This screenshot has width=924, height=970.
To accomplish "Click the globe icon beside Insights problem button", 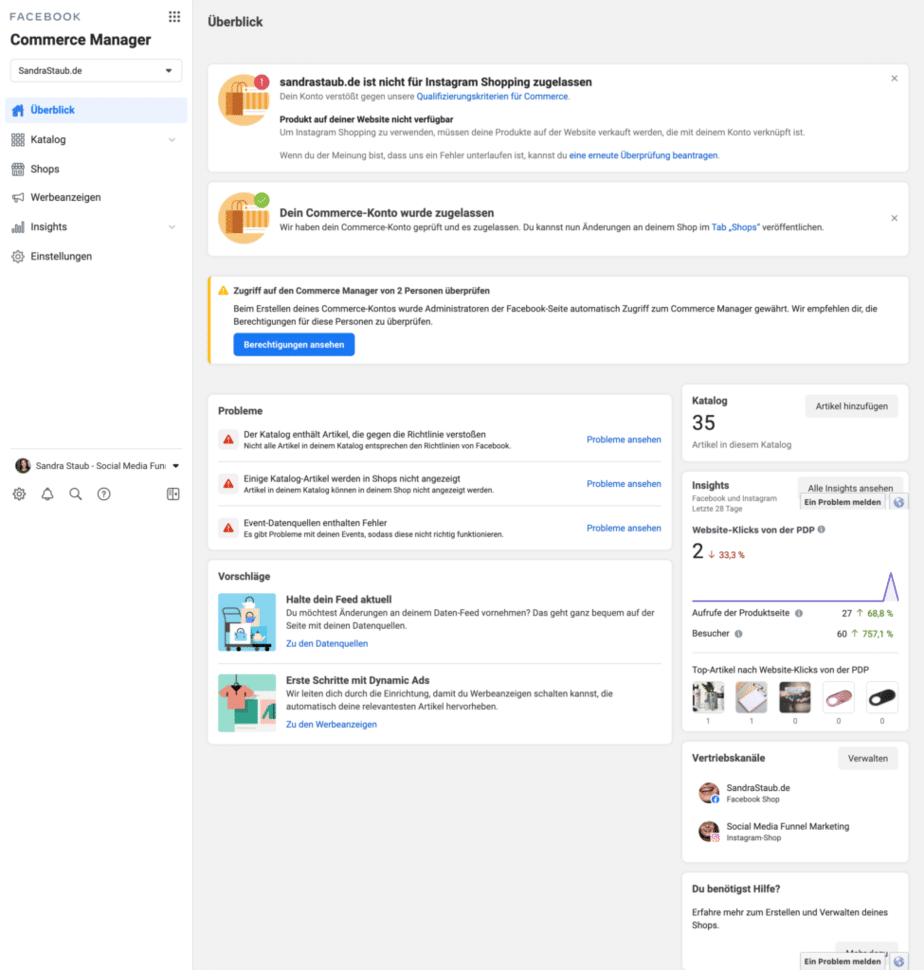I will coord(899,502).
